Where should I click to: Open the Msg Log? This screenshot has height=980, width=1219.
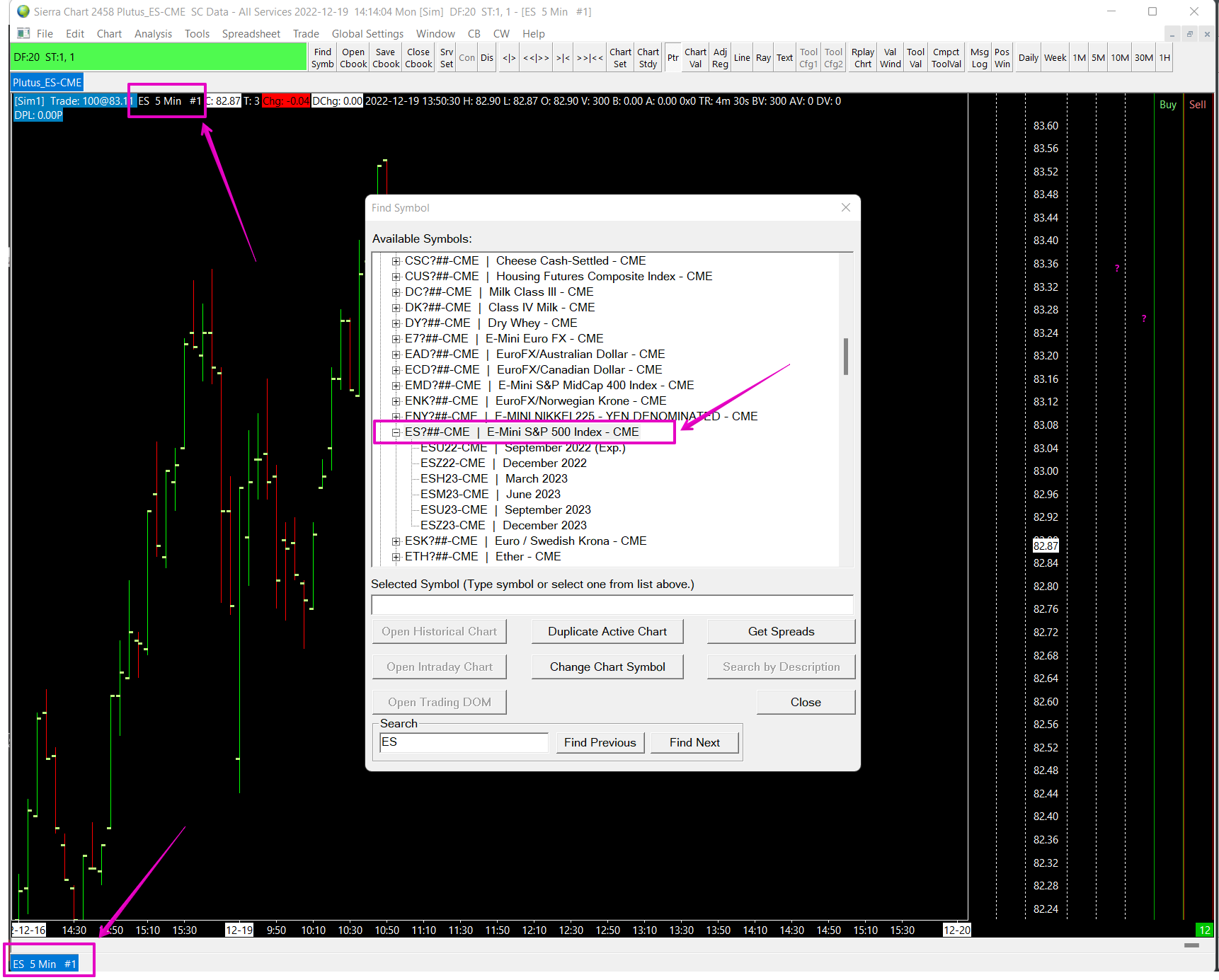pyautogui.click(x=980, y=58)
